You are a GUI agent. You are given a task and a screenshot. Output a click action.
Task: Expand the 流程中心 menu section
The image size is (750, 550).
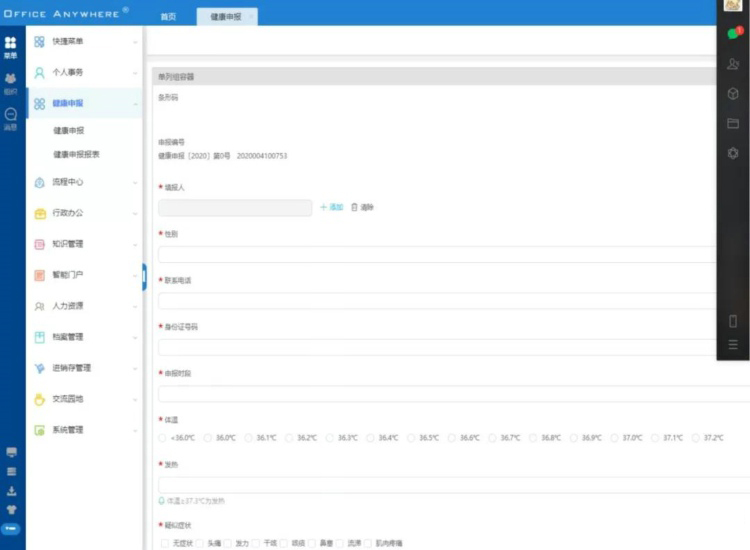(85, 182)
